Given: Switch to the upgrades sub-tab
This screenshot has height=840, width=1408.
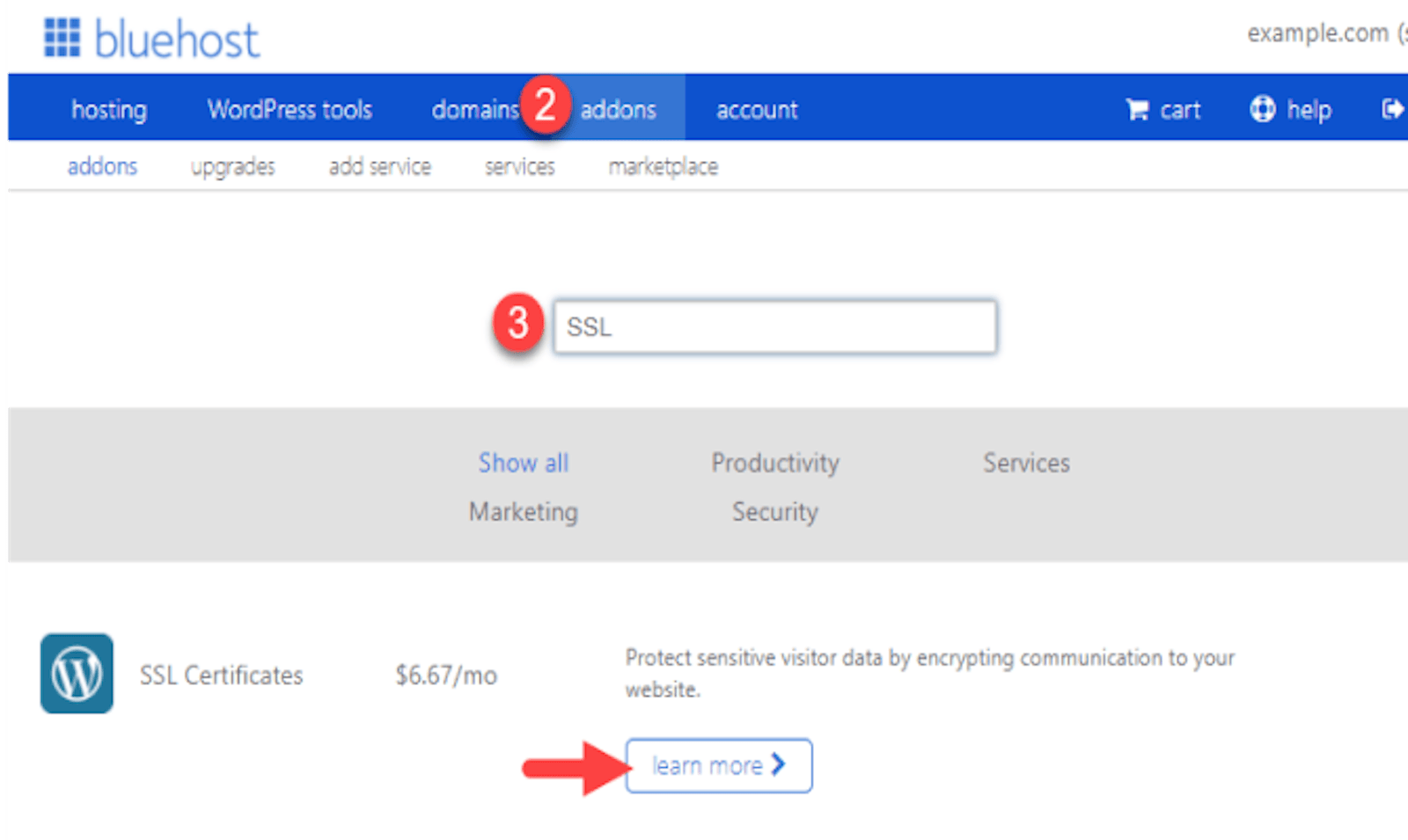Looking at the screenshot, I should (233, 167).
